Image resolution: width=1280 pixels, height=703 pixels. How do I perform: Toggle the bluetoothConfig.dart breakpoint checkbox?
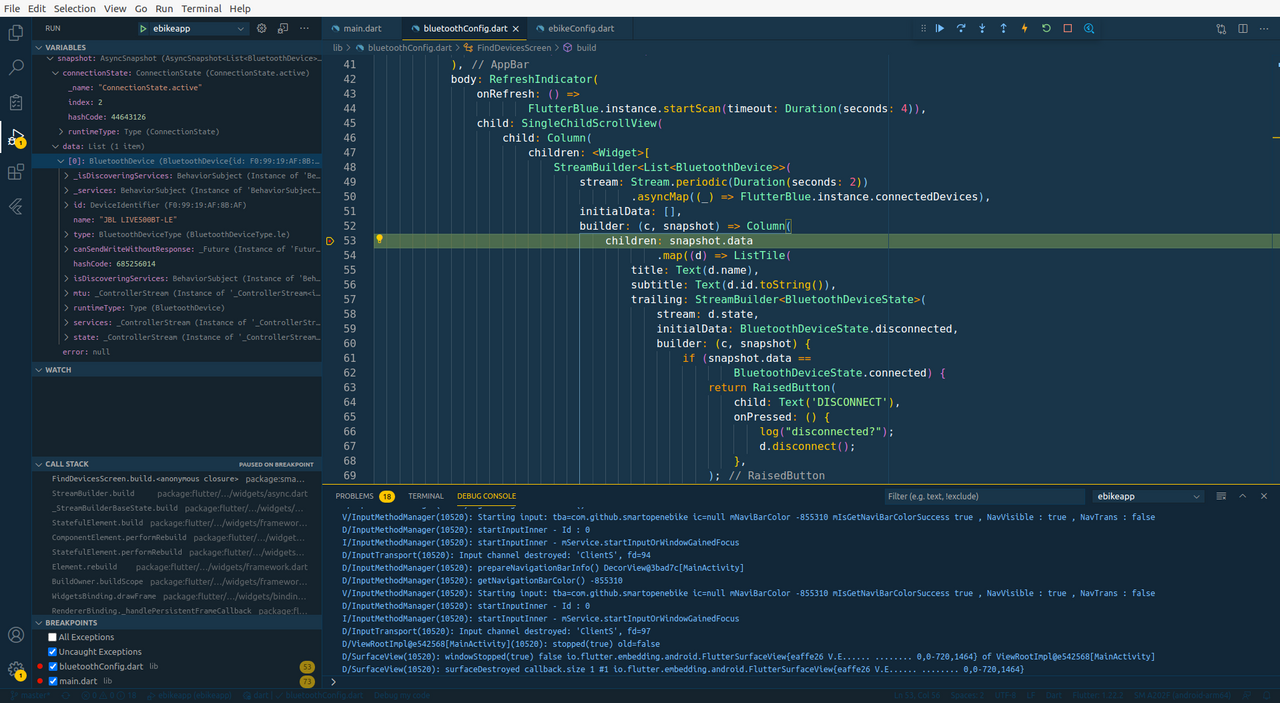53,666
